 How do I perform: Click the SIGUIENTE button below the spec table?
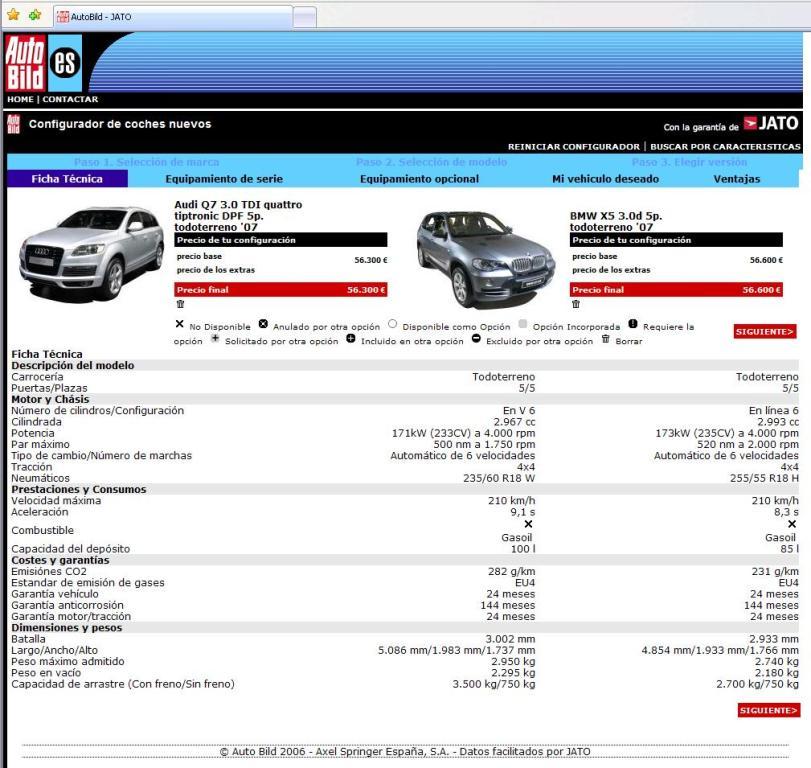click(769, 711)
